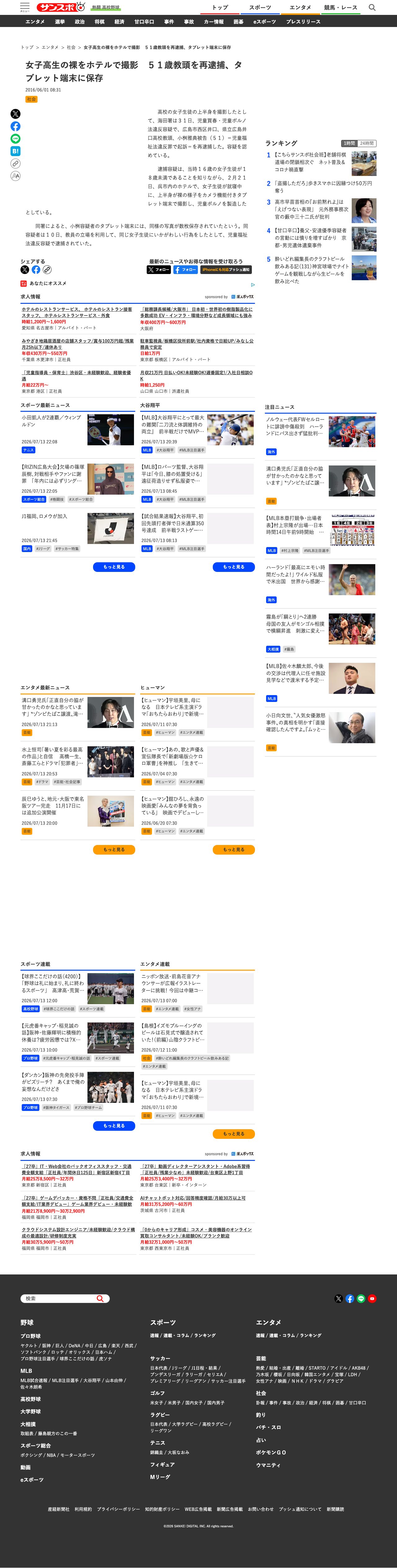Viewport: 397px width, 1568px height.
Task: Click もっと見る under エンタメ連載
Action: point(234,1133)
